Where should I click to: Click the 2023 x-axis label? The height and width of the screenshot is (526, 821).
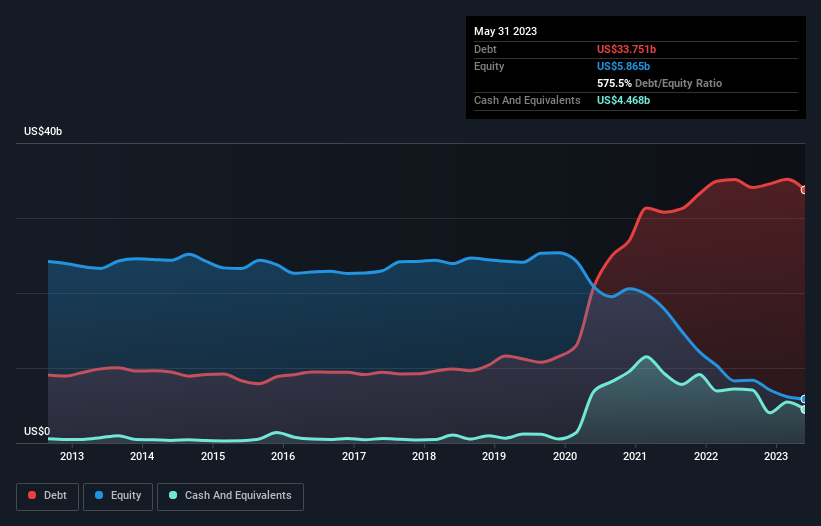click(x=776, y=456)
